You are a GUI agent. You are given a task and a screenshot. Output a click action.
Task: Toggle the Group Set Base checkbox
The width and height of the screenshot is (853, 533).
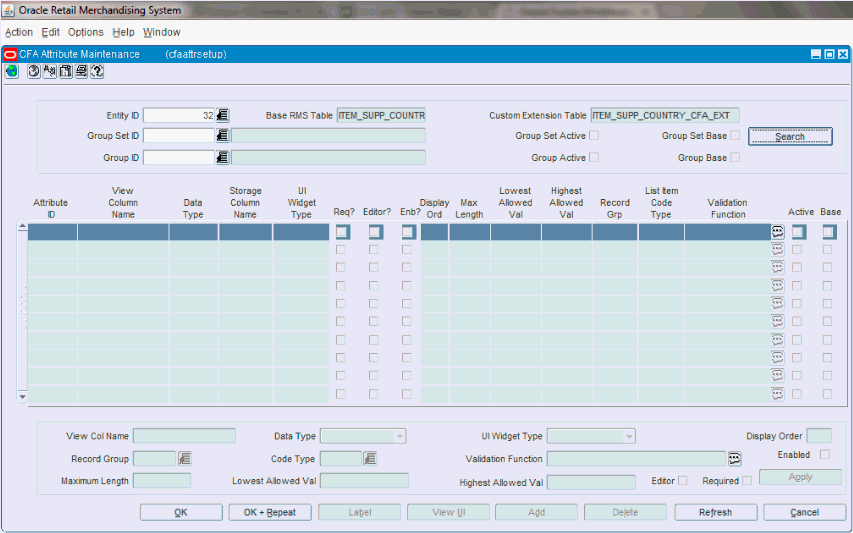pyautogui.click(x=735, y=135)
